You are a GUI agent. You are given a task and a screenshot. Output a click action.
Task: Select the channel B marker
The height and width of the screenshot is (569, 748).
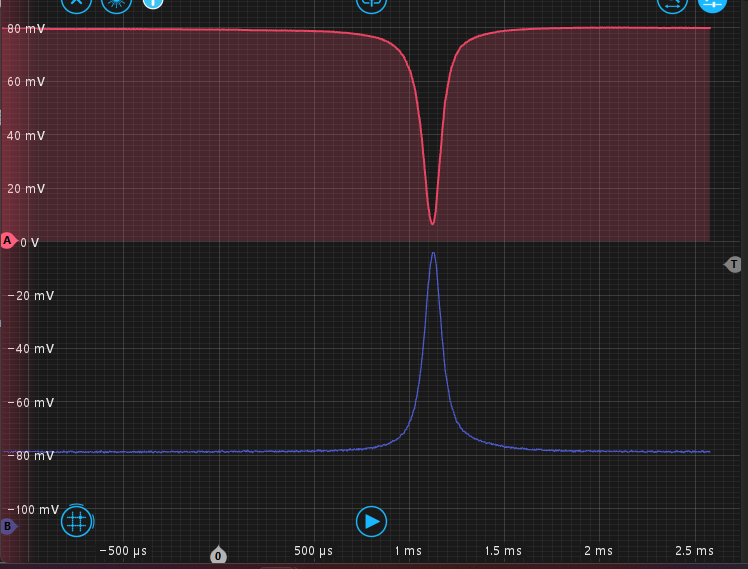coord(8,527)
